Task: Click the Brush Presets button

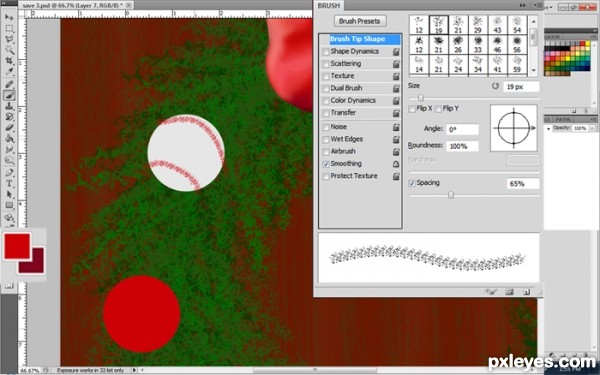Action: click(x=359, y=21)
